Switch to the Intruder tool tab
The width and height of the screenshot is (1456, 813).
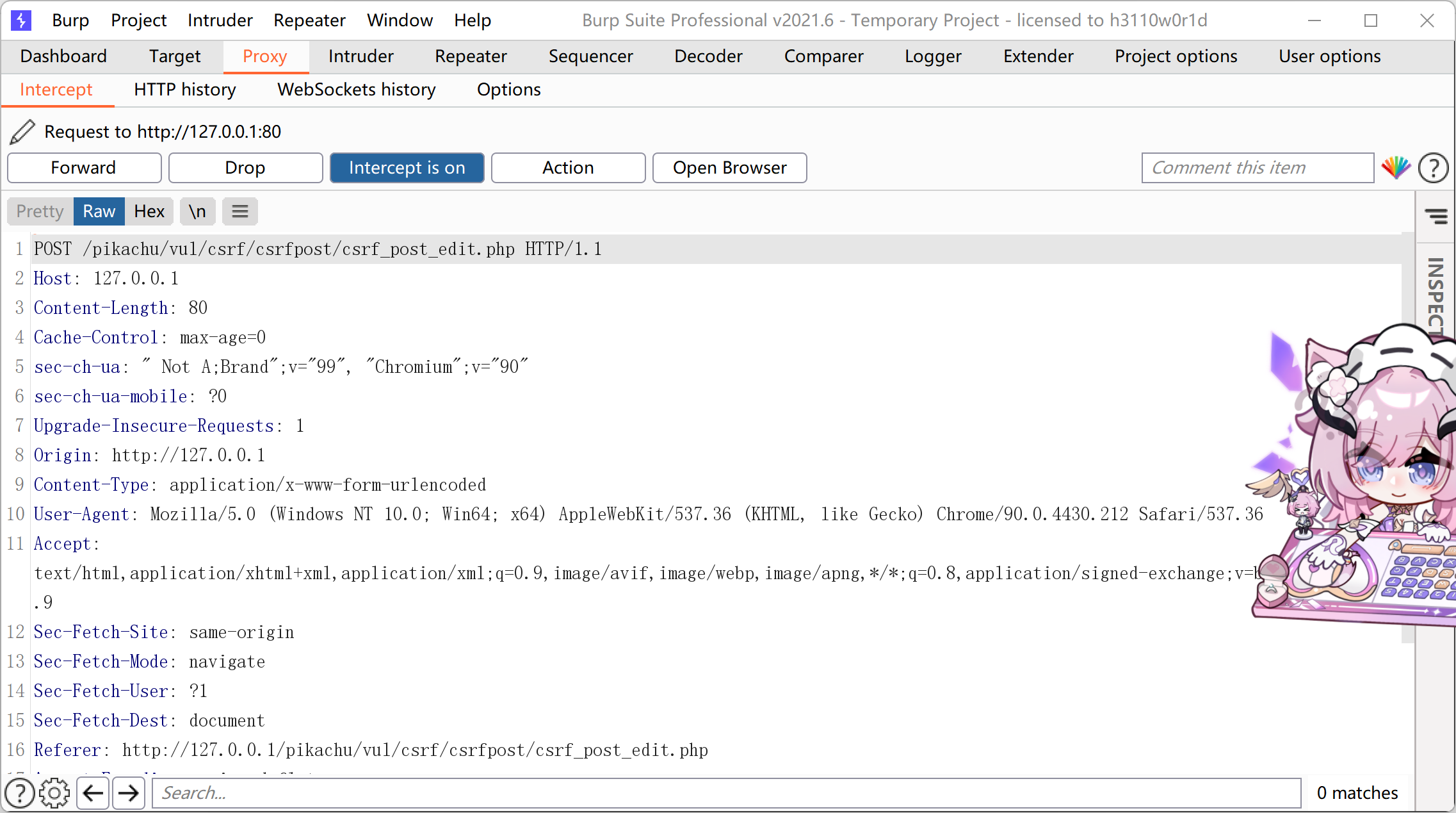[361, 56]
